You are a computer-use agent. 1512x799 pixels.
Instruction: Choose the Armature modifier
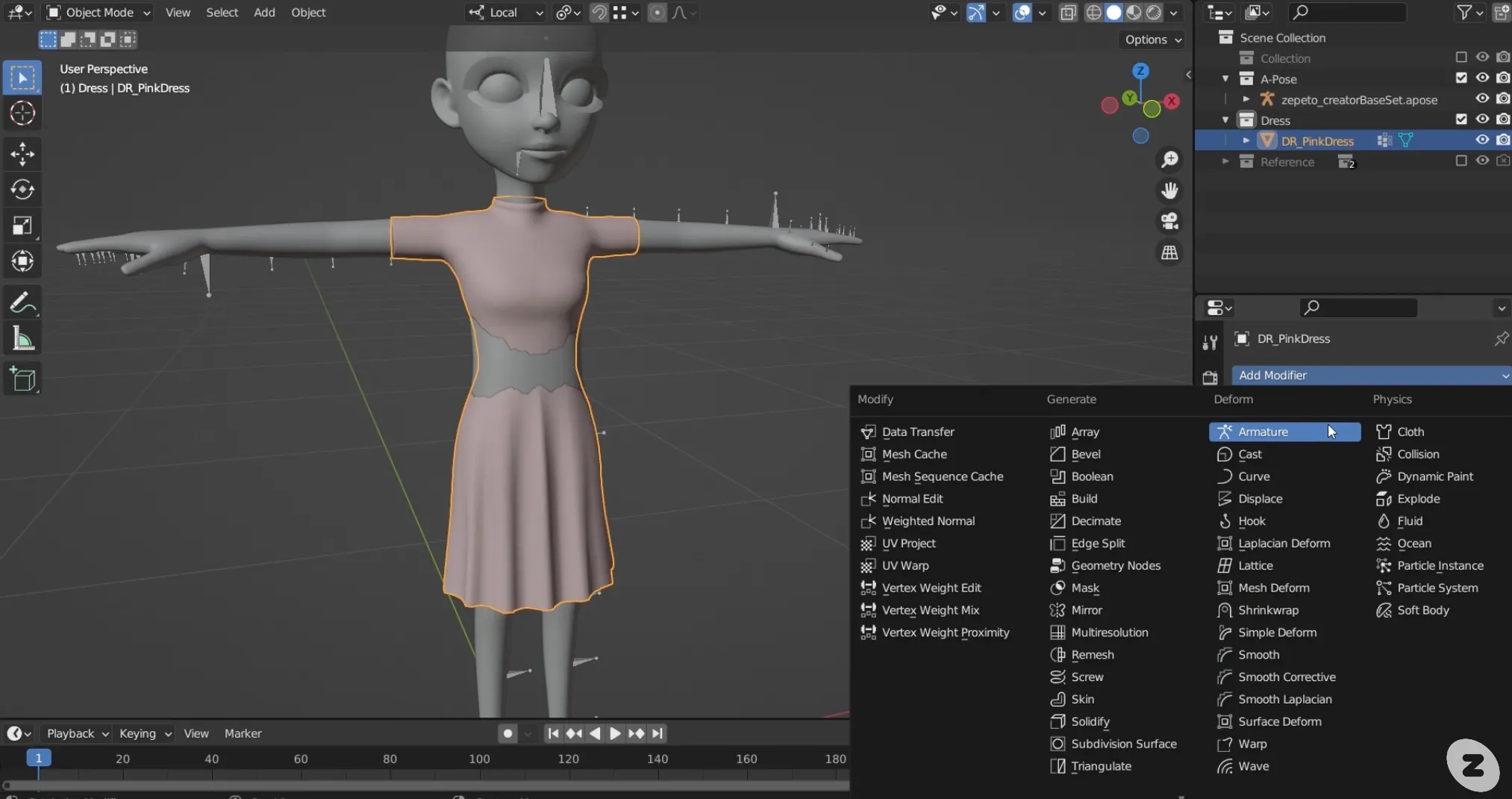tap(1284, 432)
